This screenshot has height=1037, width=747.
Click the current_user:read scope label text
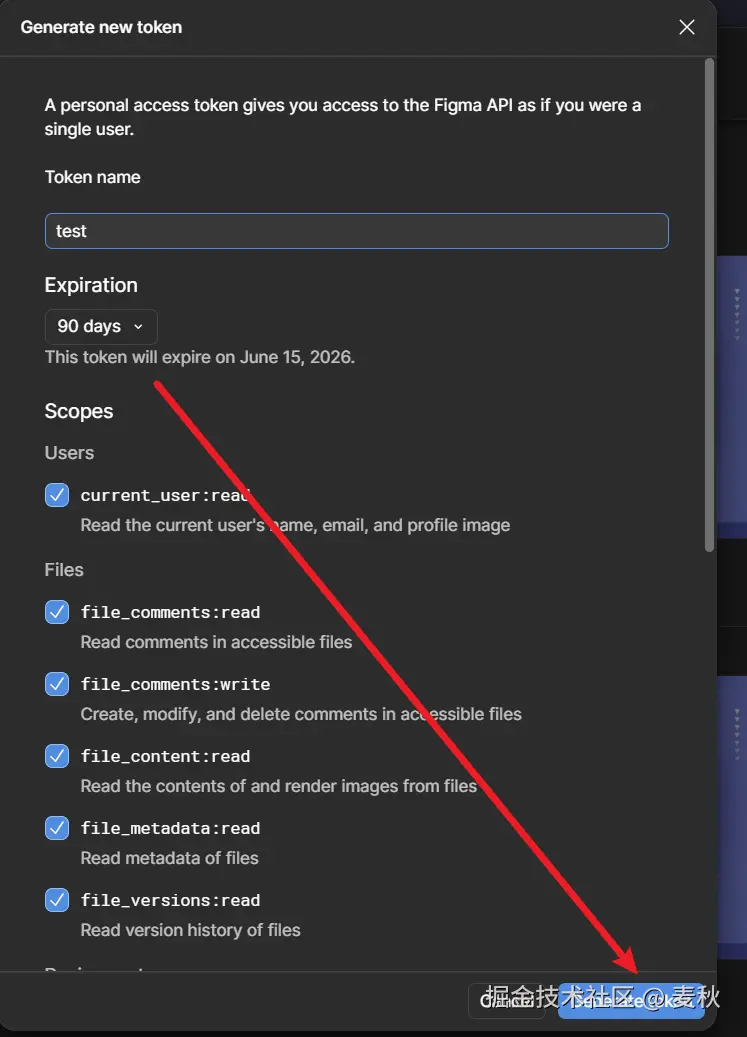[165, 496]
